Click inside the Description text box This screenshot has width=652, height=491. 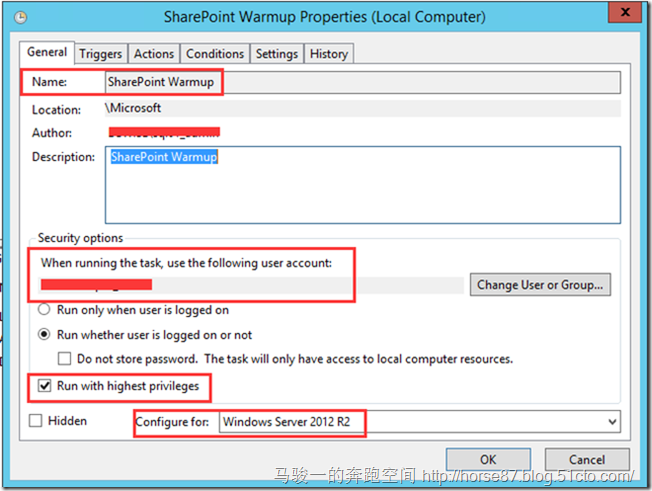pyautogui.click(x=363, y=185)
